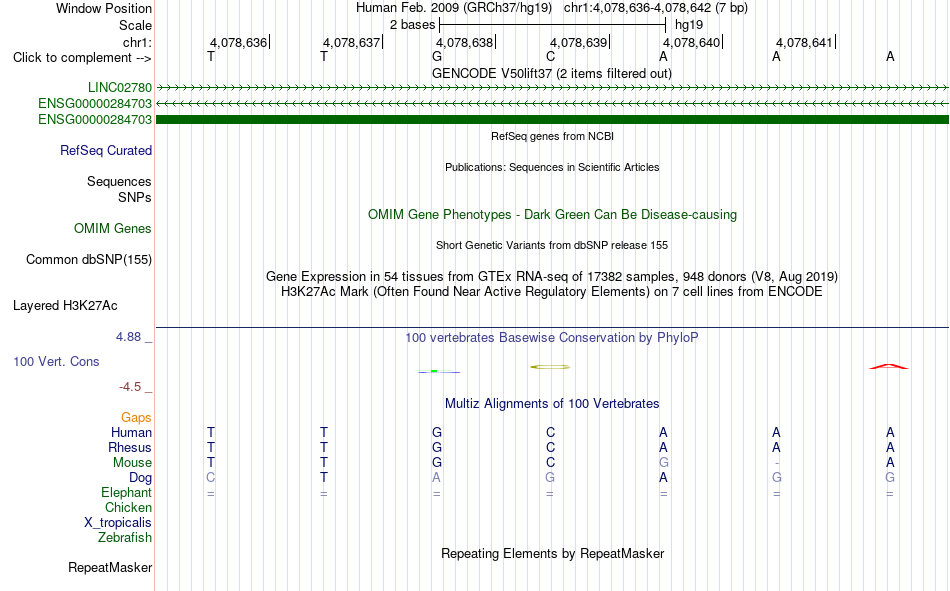Click the SNPs track label

tap(135, 198)
